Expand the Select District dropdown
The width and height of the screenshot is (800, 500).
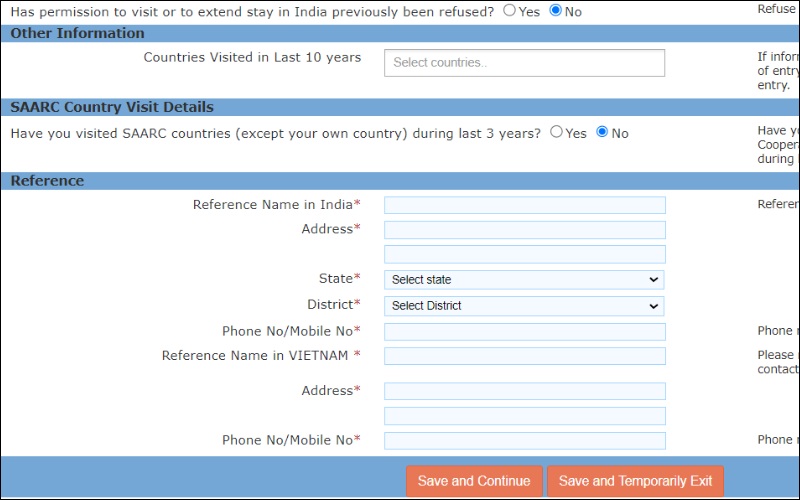[524, 306]
